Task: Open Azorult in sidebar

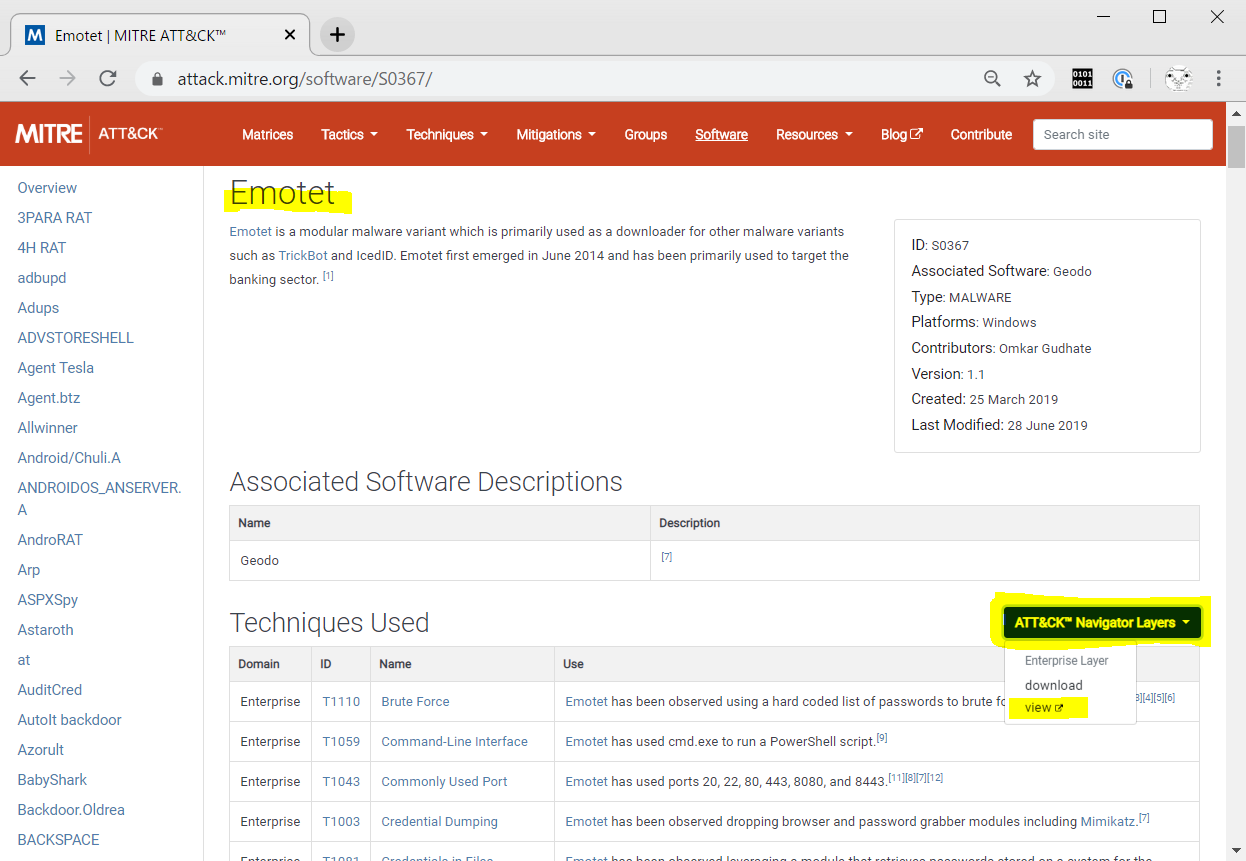Action: [41, 750]
